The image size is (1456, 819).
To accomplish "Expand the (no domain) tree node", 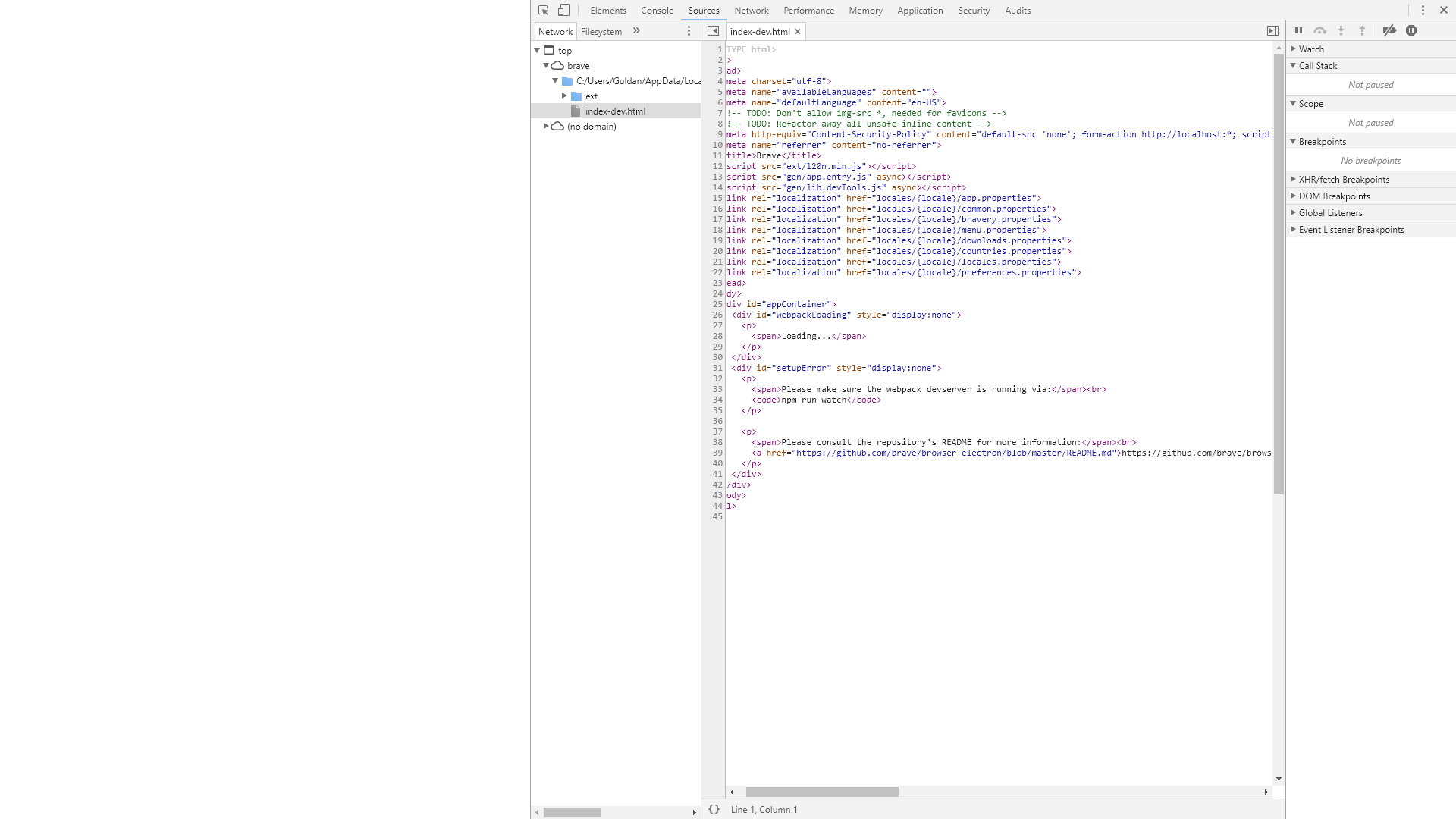I will [546, 127].
